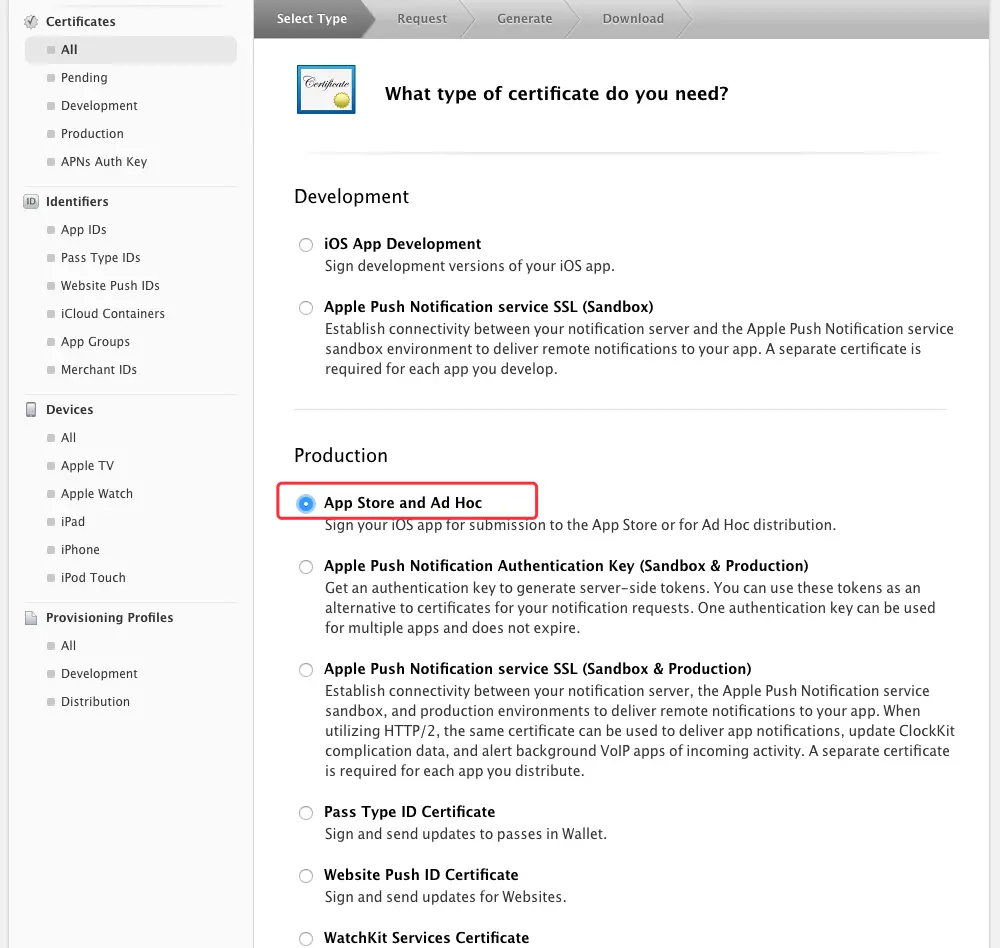Select Pass Type ID Certificate radio
The height and width of the screenshot is (948, 1000).
pos(306,813)
